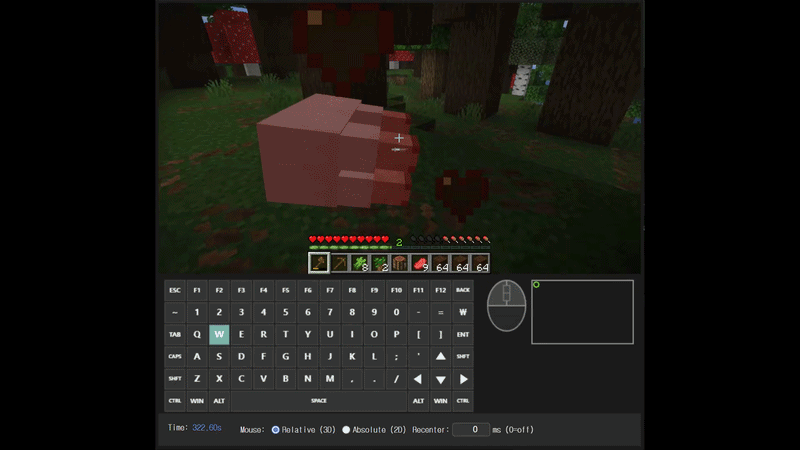Click the health hearts bar
800x450 pixels.
click(349, 239)
